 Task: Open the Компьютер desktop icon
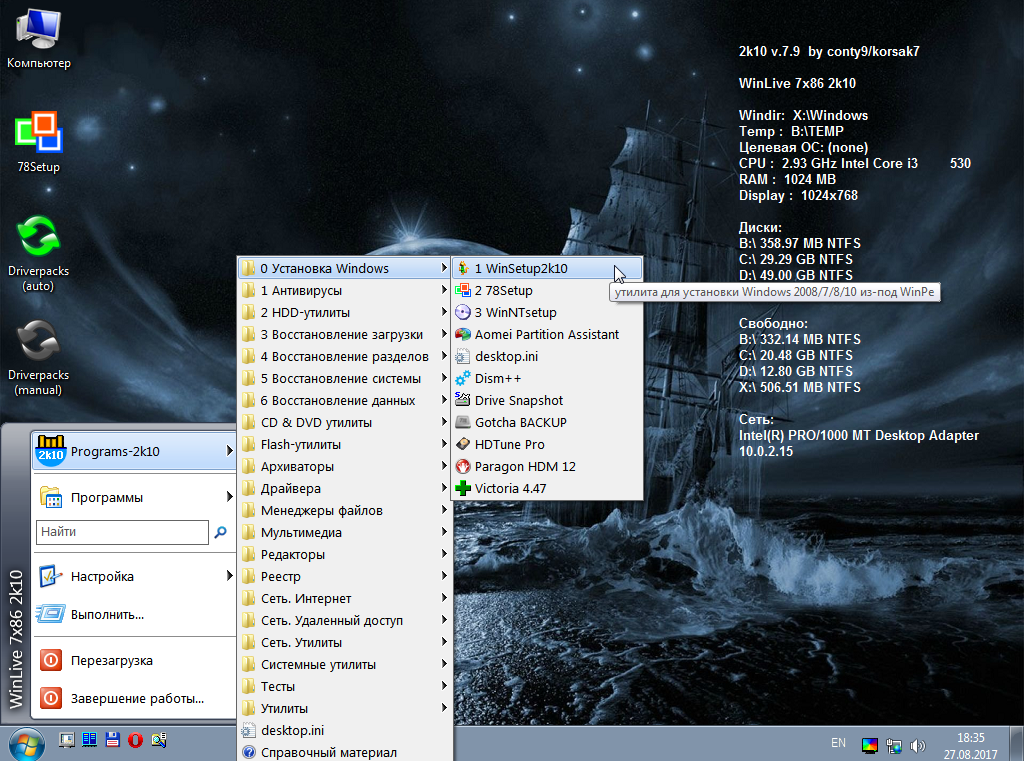[39, 38]
